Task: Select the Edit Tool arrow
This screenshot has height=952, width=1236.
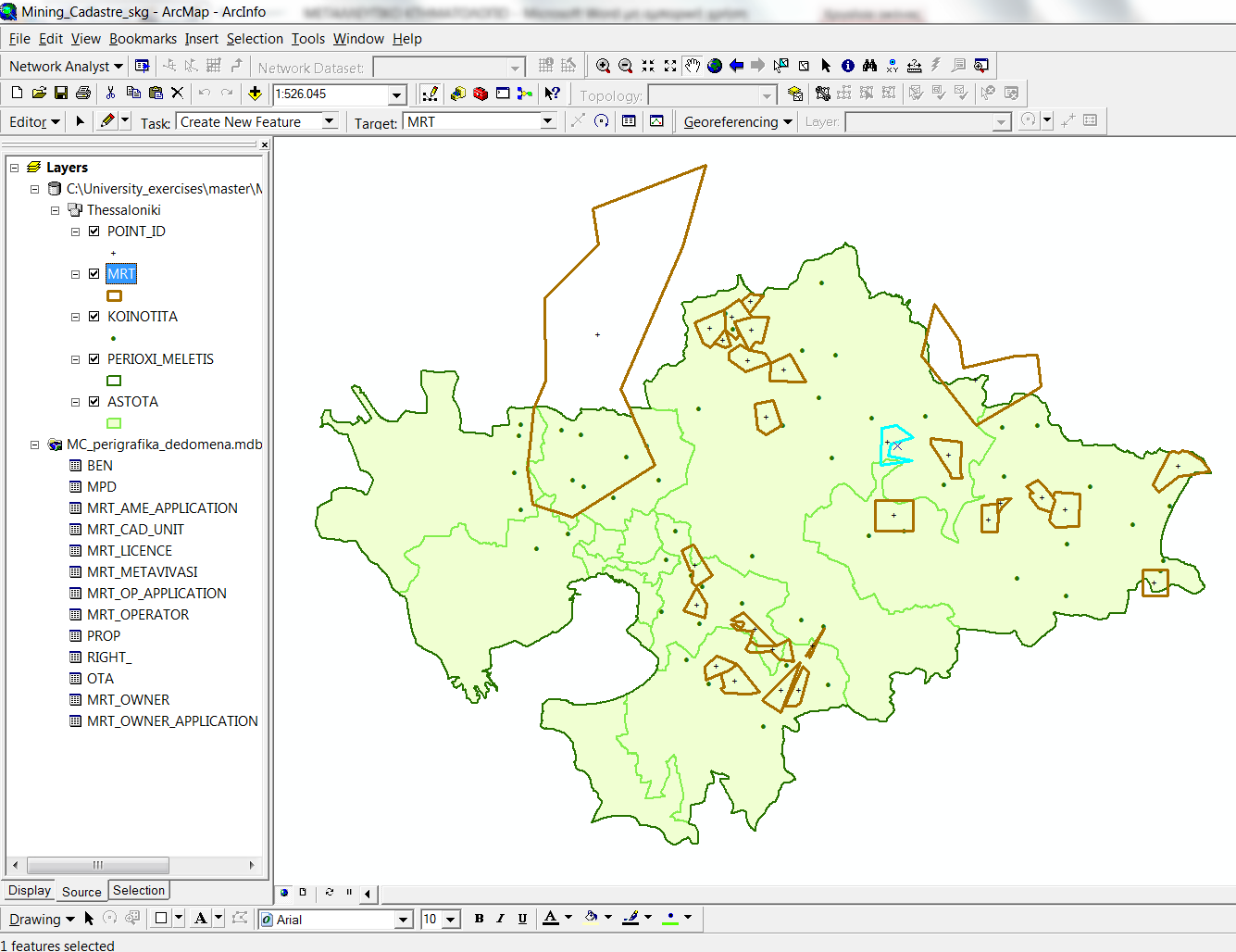Action: 80,121
